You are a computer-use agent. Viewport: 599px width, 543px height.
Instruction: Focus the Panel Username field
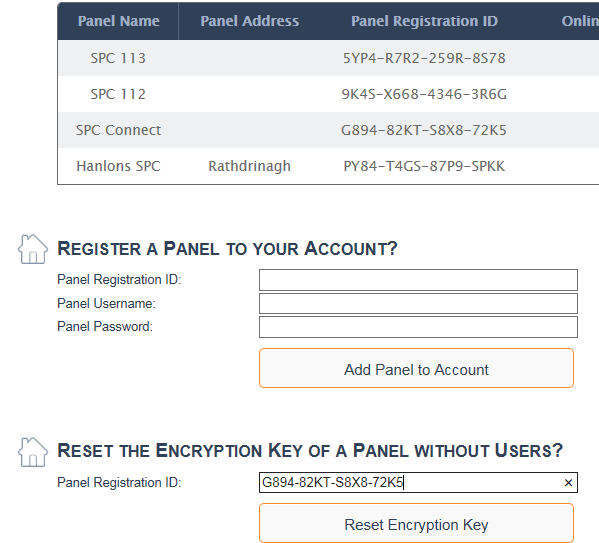pyautogui.click(x=418, y=304)
